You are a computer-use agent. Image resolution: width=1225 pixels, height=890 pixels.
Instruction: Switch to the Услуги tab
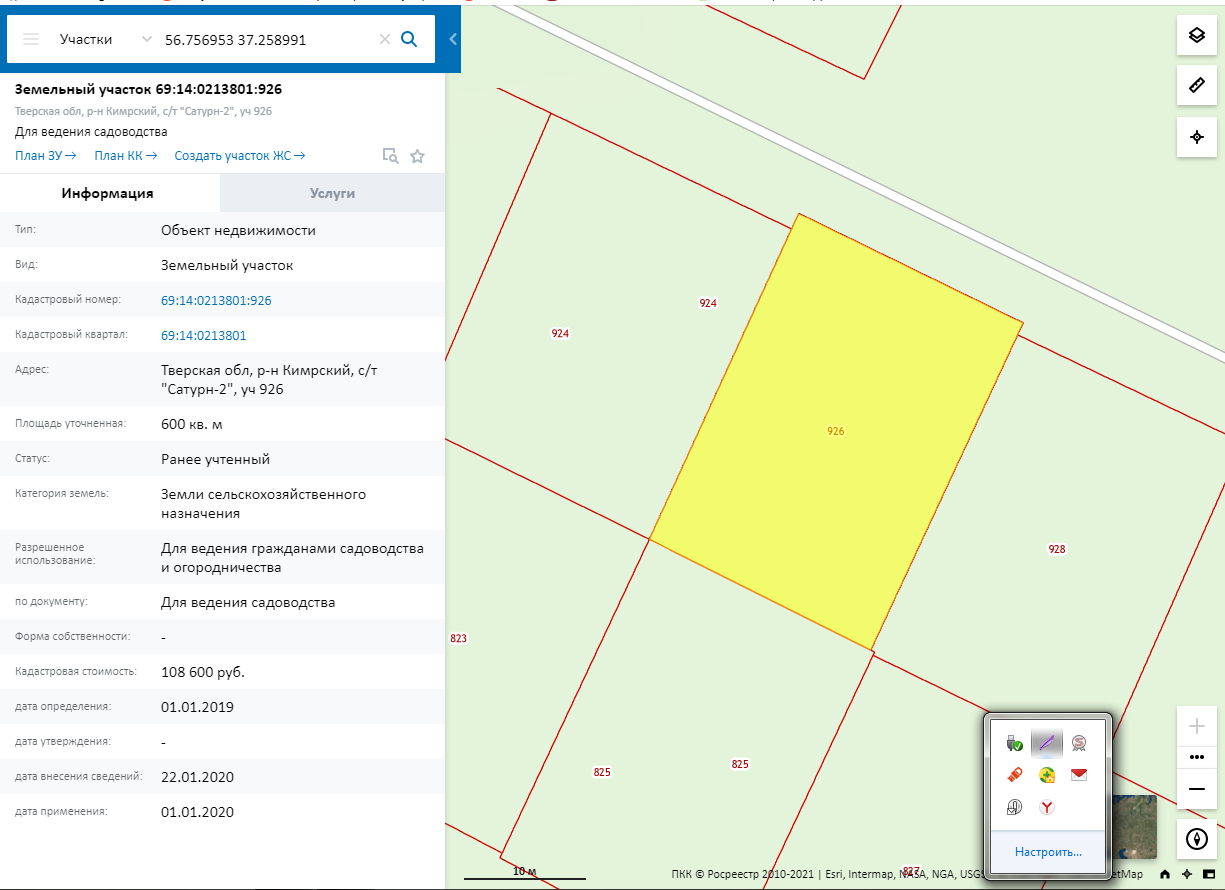(332, 193)
